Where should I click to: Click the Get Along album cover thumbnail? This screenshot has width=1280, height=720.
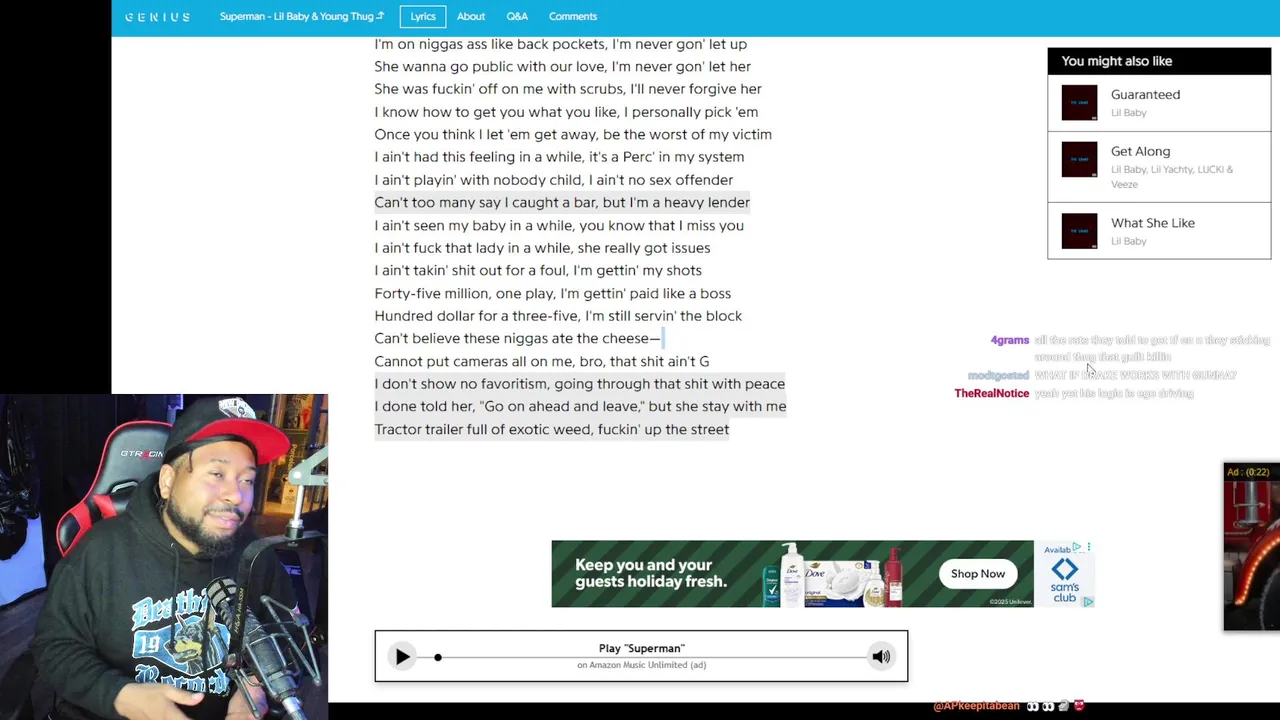pyautogui.click(x=1079, y=159)
